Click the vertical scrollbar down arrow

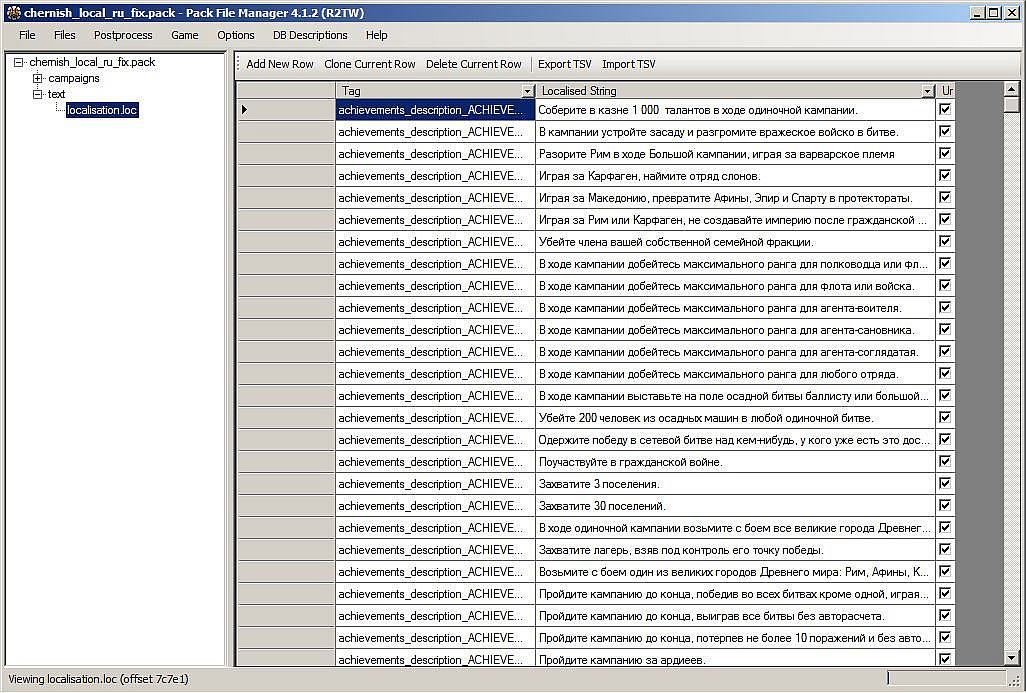coord(1011,658)
